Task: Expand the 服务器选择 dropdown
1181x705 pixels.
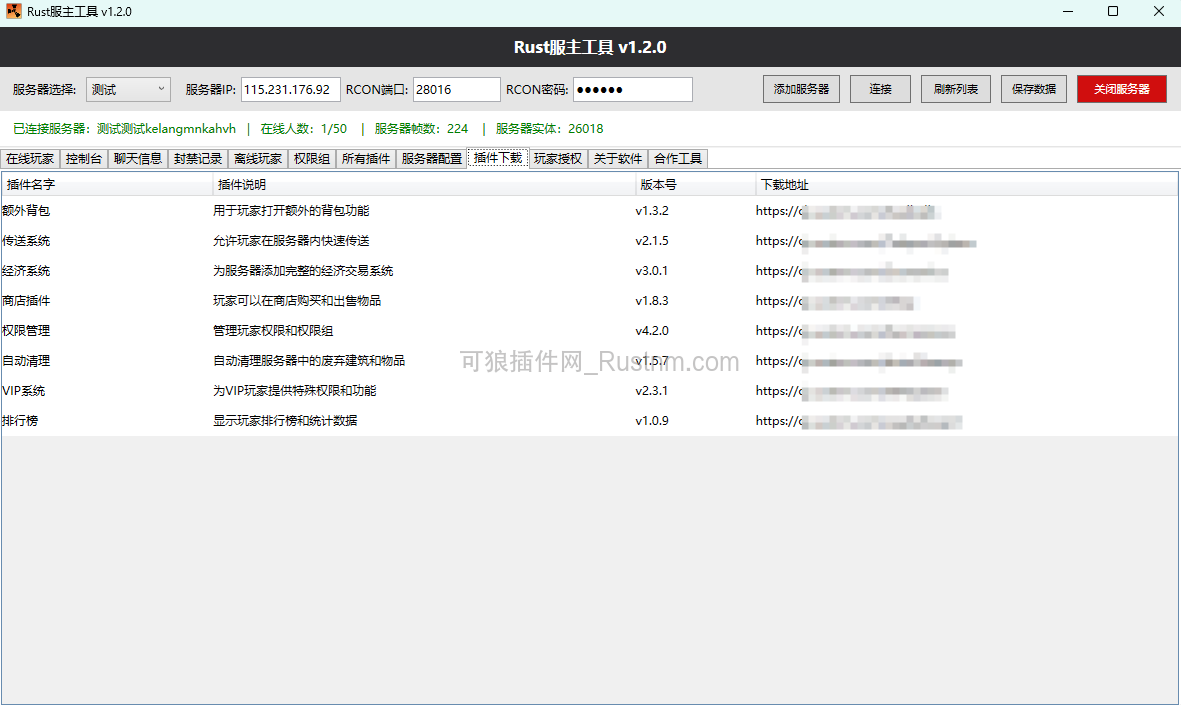Action: click(128, 89)
